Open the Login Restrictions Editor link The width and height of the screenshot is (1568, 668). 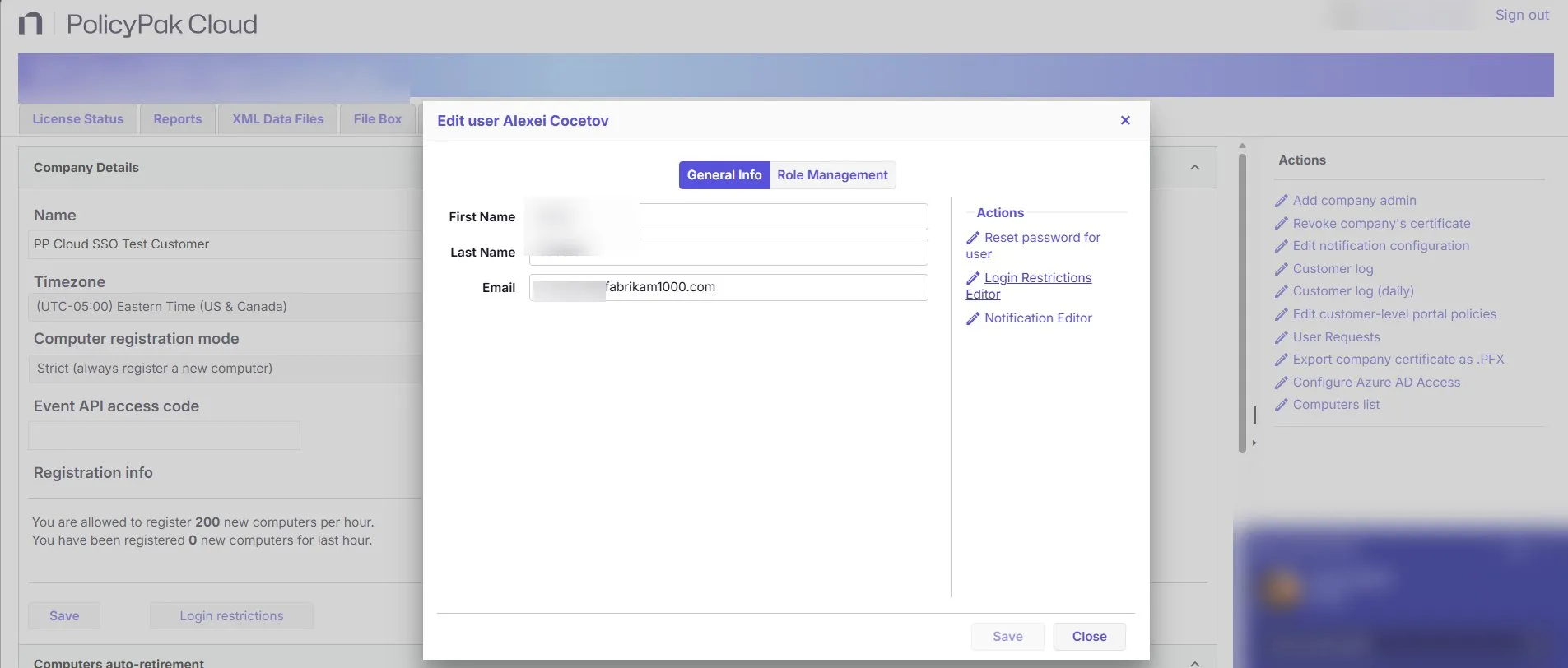pos(1029,286)
